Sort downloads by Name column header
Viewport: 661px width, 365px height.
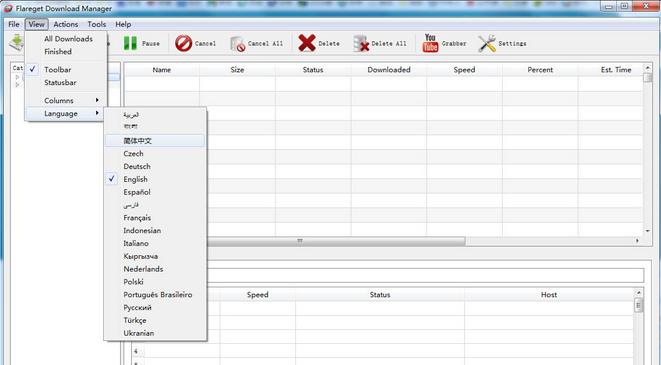coord(162,70)
